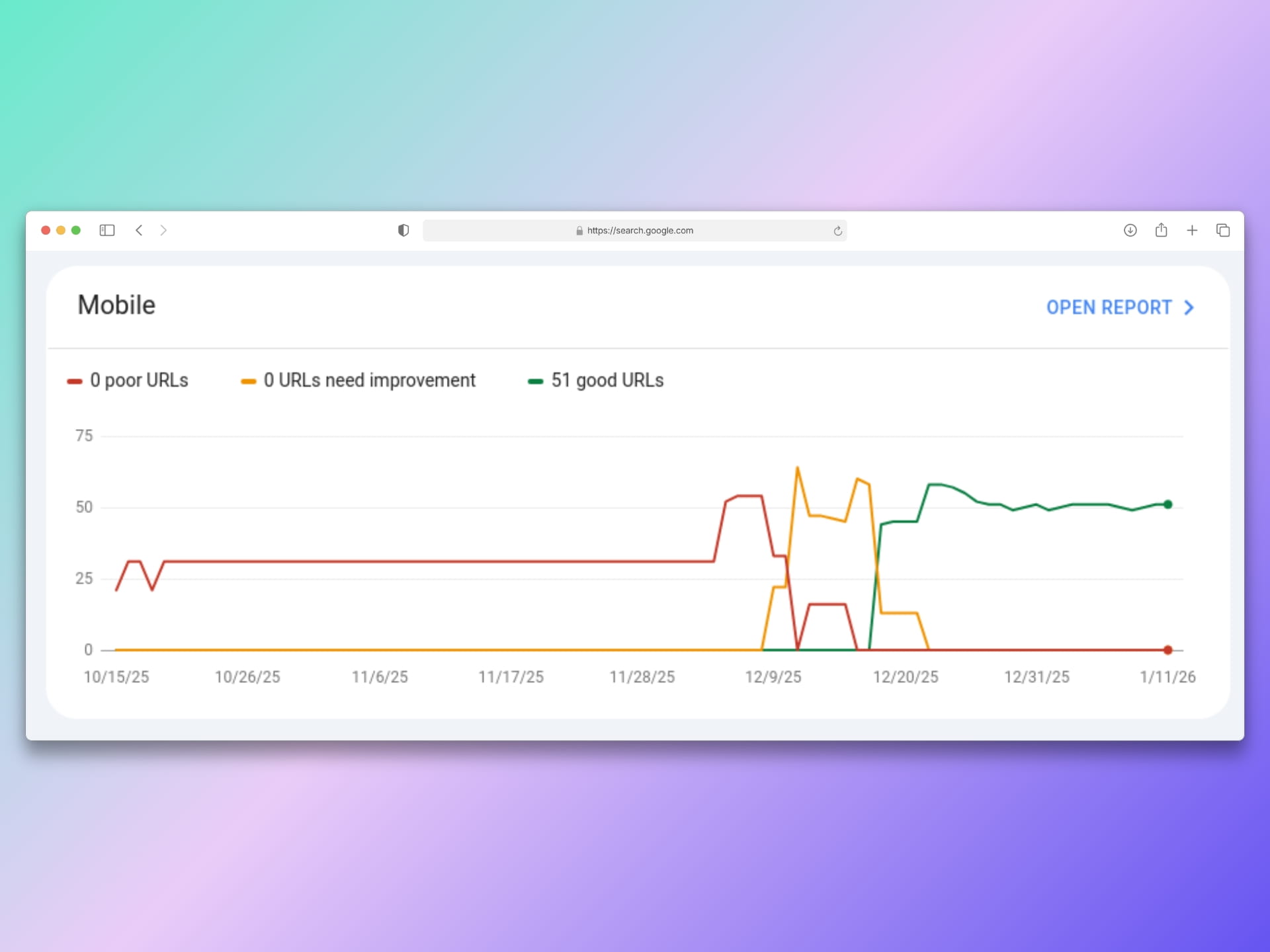Screen dimensions: 1270x952
Task: Go forward with the right arrow
Action: click(163, 230)
